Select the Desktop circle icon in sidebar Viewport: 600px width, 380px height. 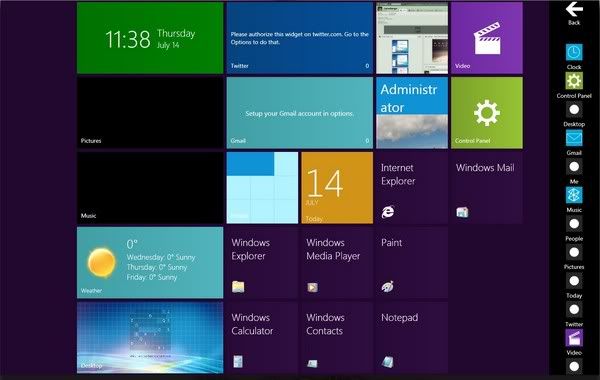coord(574,109)
